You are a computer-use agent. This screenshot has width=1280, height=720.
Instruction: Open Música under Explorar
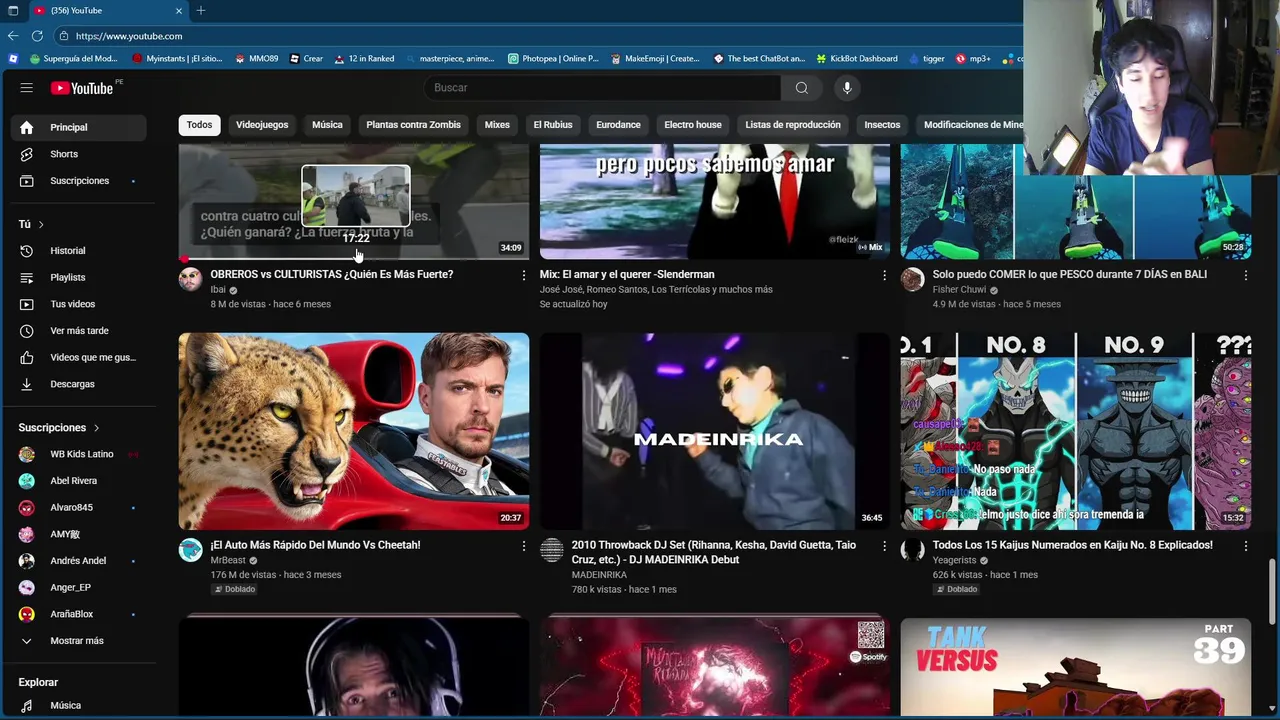point(79,705)
